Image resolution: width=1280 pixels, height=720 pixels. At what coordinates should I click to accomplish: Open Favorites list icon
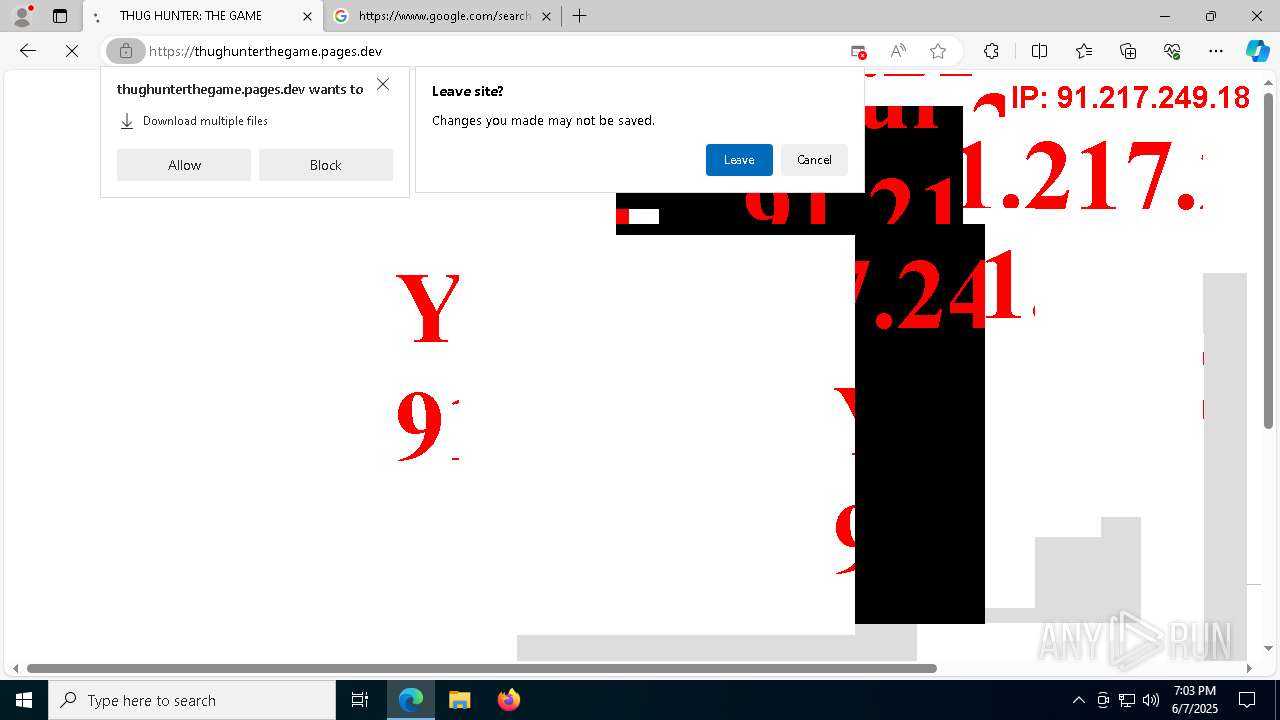coord(1084,51)
